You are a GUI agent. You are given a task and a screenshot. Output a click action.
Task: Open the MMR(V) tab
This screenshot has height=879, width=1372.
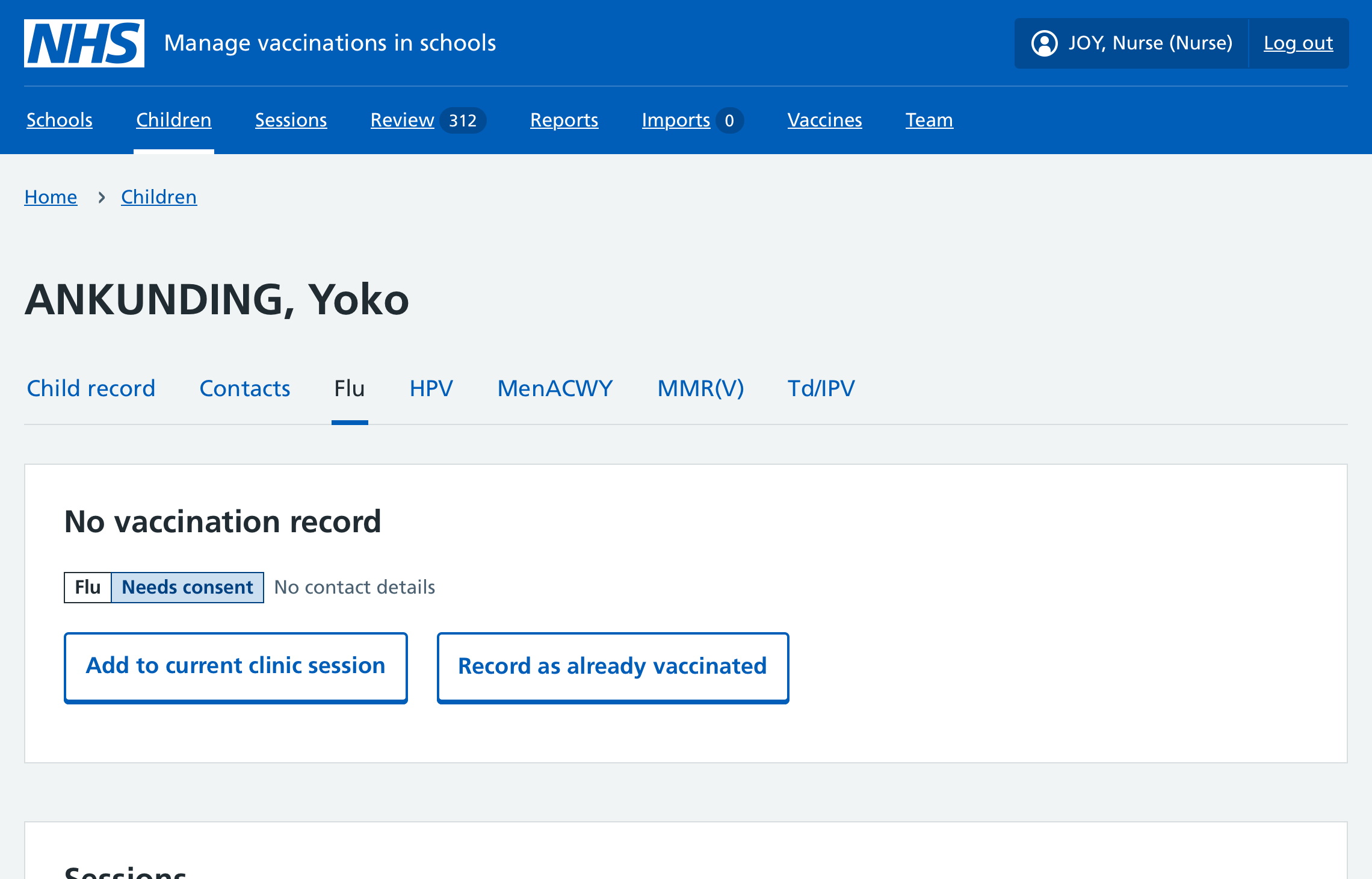click(701, 388)
